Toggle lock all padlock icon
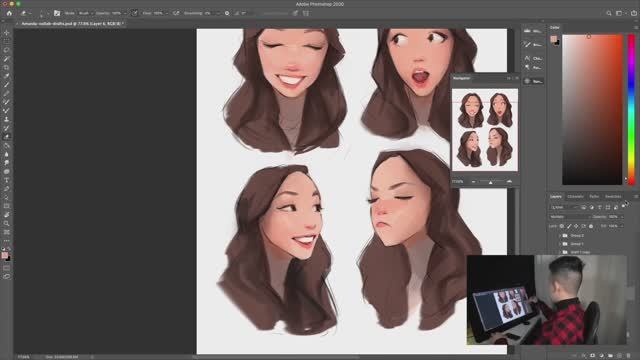 [x=591, y=226]
